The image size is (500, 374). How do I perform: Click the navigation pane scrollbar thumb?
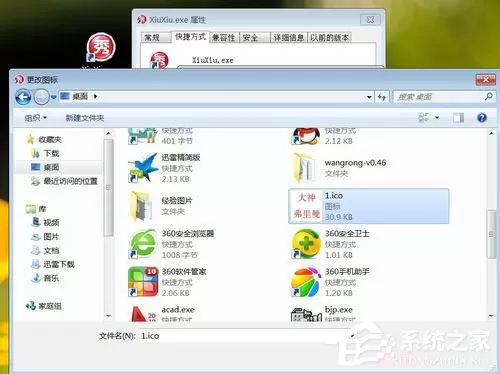pyautogui.click(x=108, y=188)
